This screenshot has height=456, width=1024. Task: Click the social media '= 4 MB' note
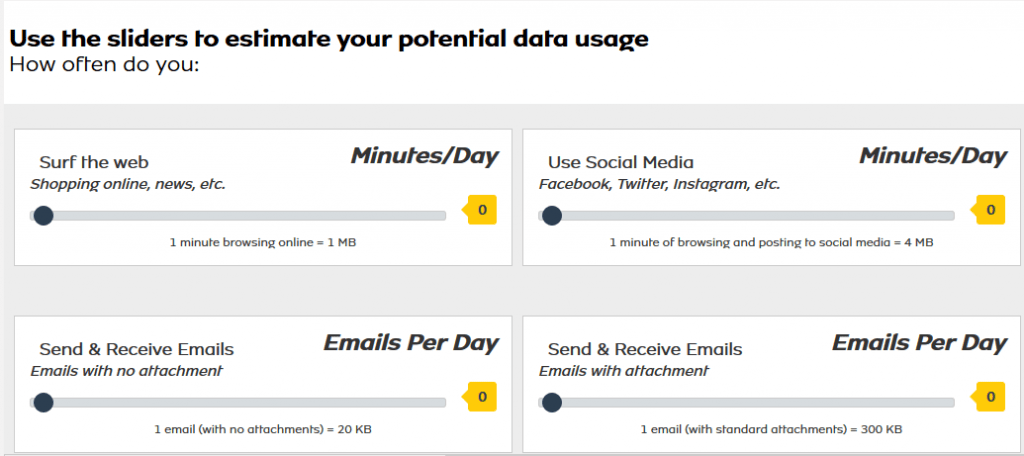(771, 243)
